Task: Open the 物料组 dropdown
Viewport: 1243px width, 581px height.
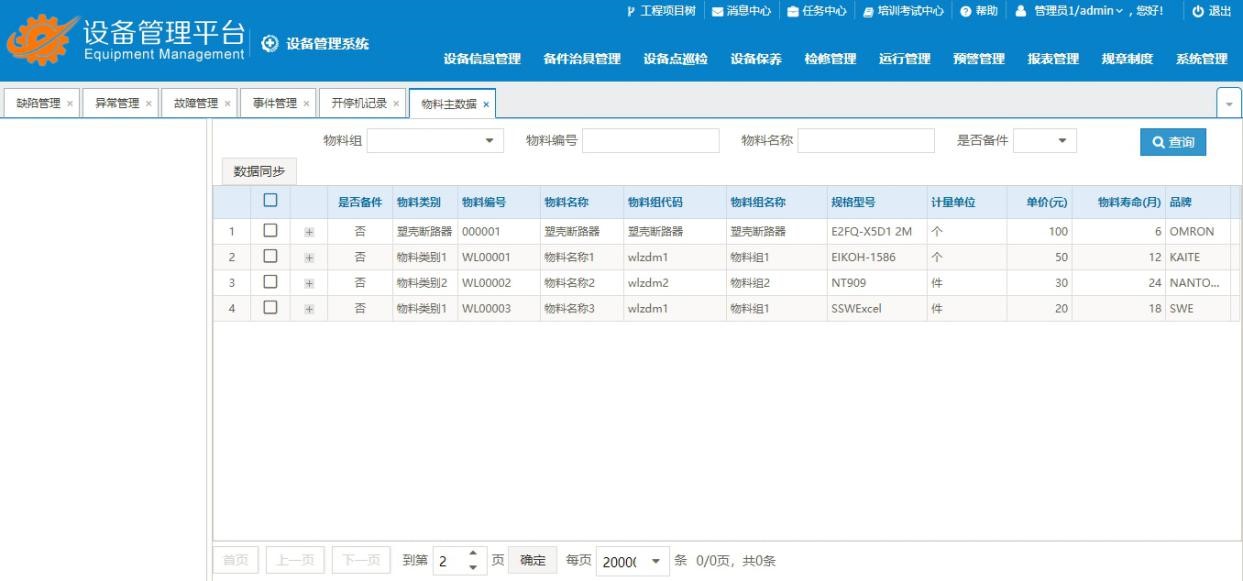Action: click(488, 142)
